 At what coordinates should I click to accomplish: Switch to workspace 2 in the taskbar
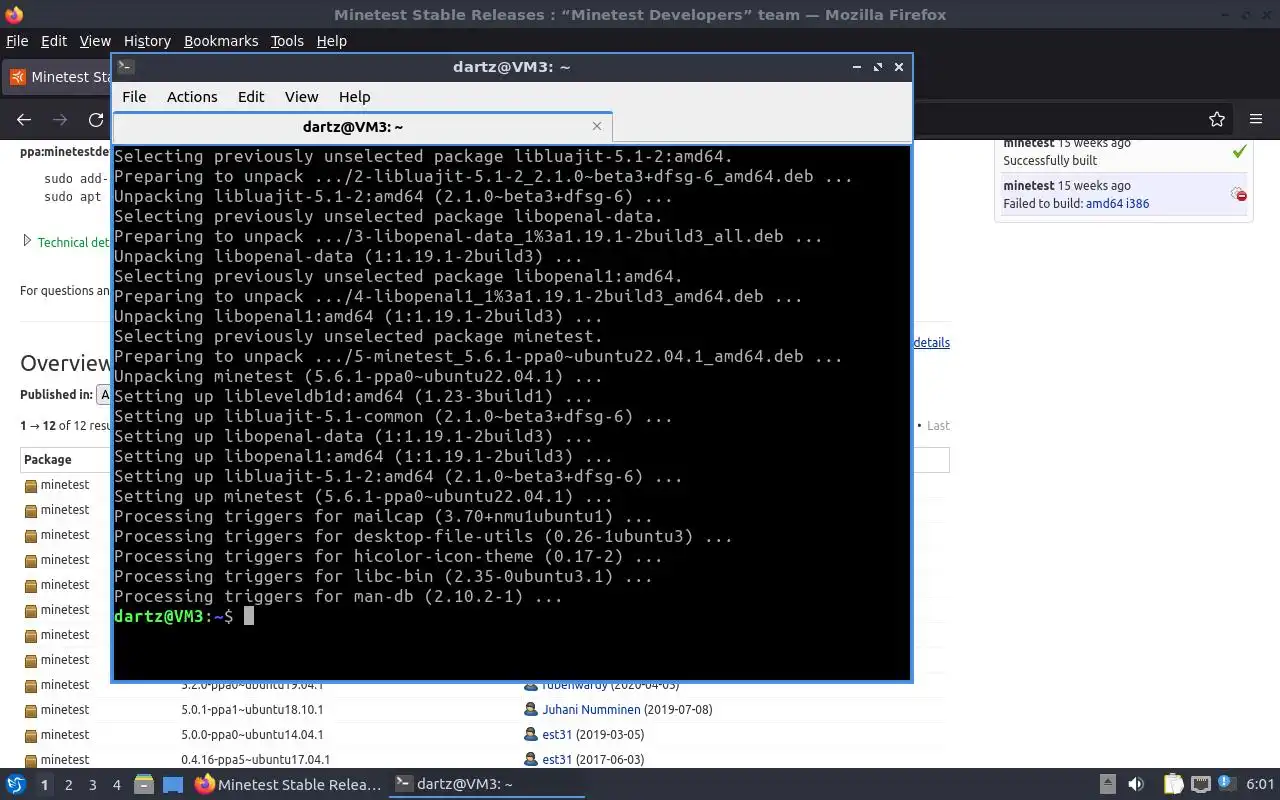pos(68,785)
